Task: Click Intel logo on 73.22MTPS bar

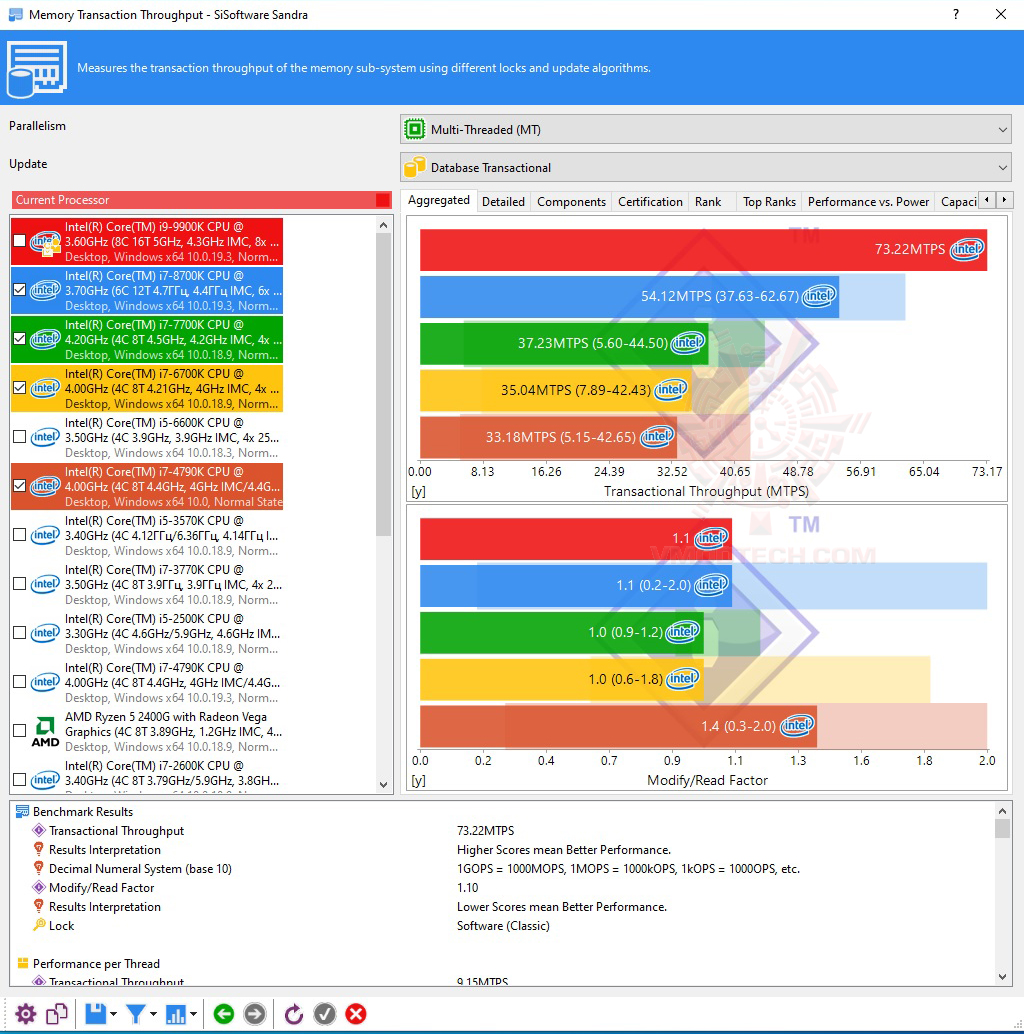Action: click(x=967, y=249)
